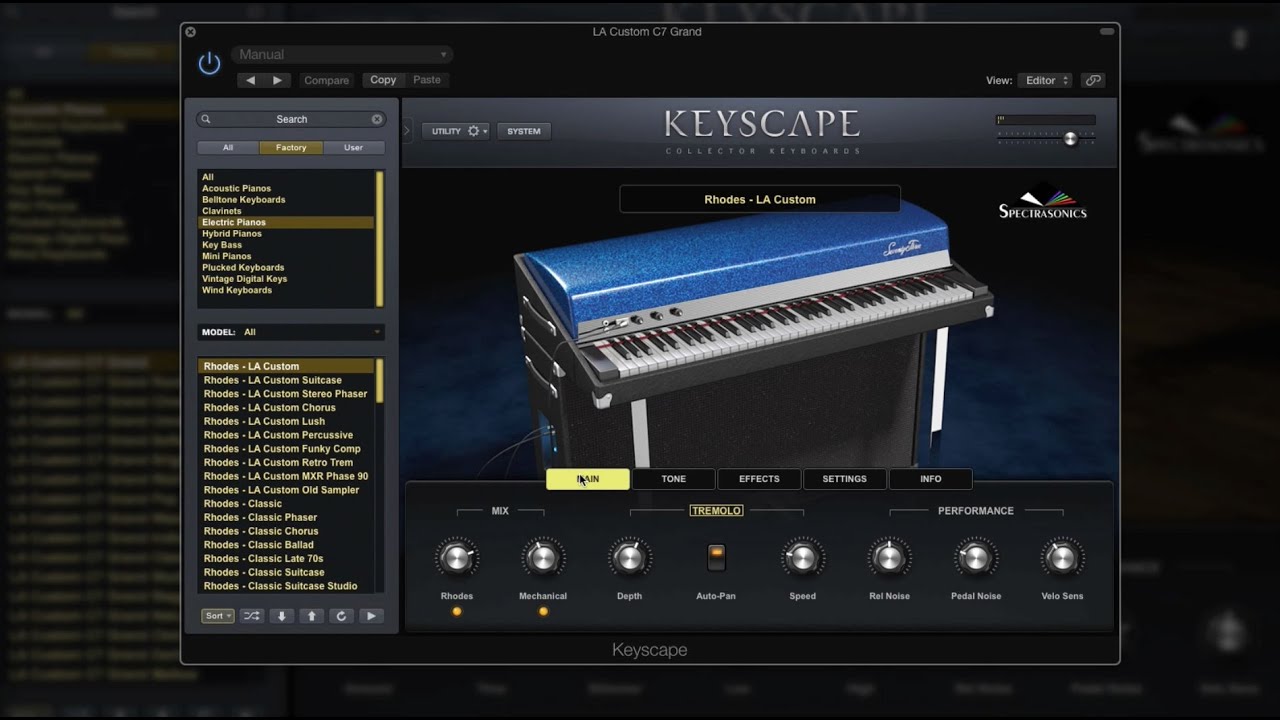Click the master volume slider handle
The width and height of the screenshot is (1280, 720).
click(1070, 139)
